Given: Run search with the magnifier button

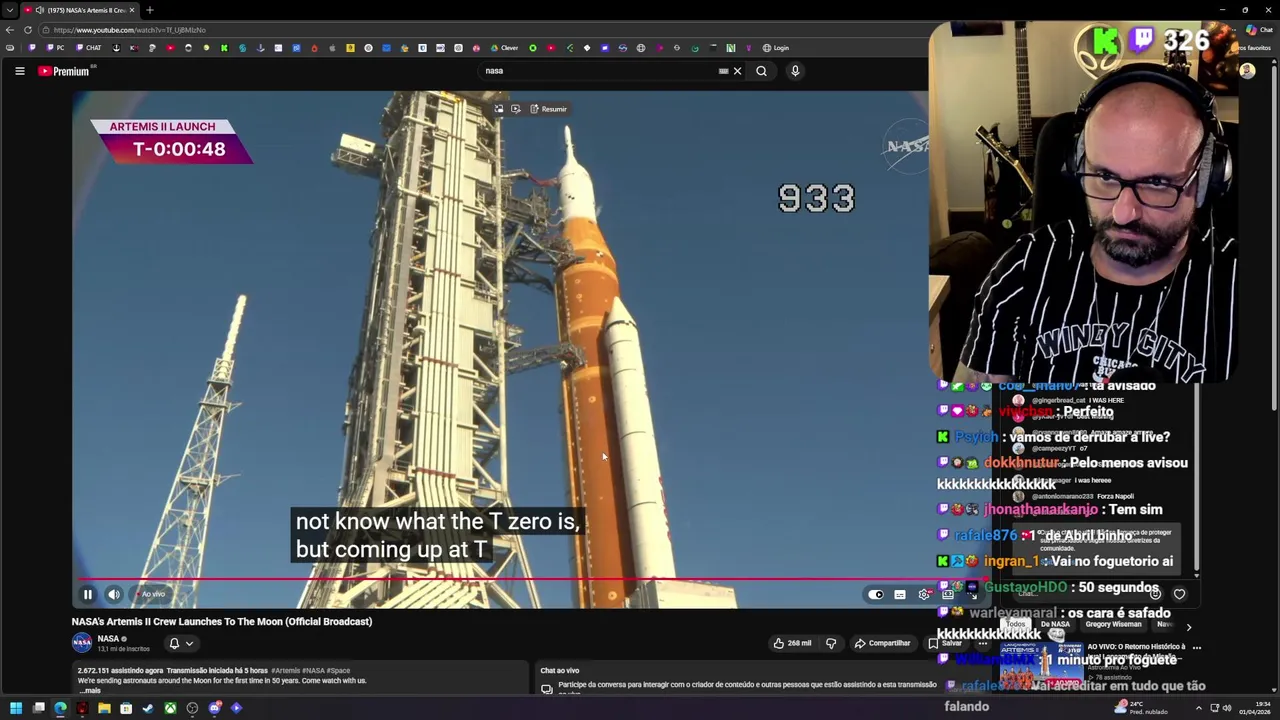Looking at the screenshot, I should (761, 71).
